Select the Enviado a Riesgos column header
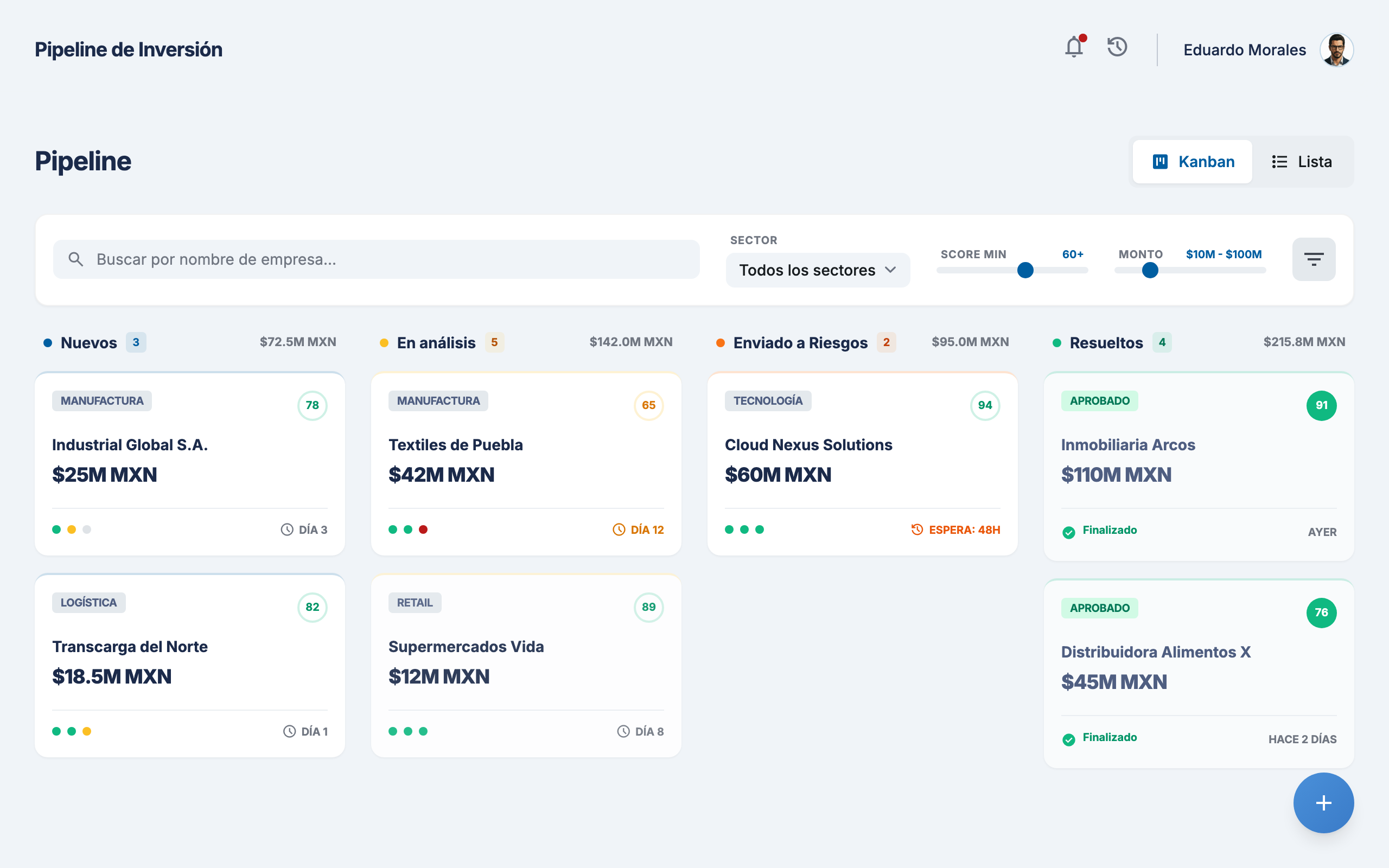This screenshot has height=868, width=1389. pos(800,343)
